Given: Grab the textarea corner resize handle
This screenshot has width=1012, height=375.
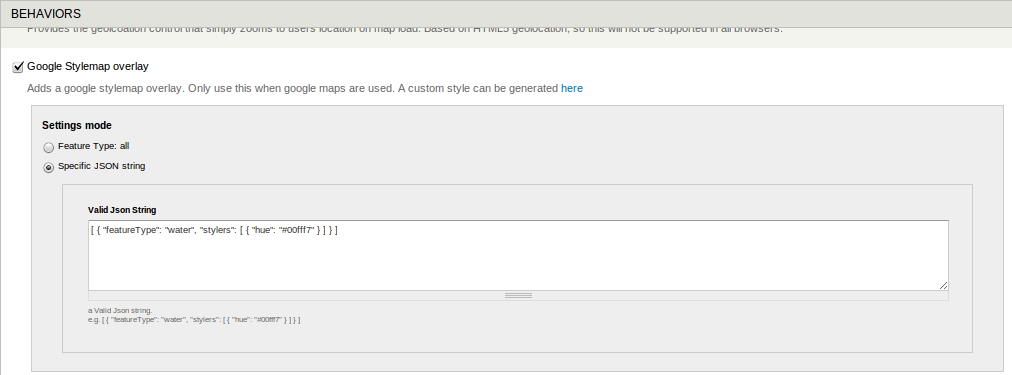Looking at the screenshot, I should pyautogui.click(x=943, y=285).
